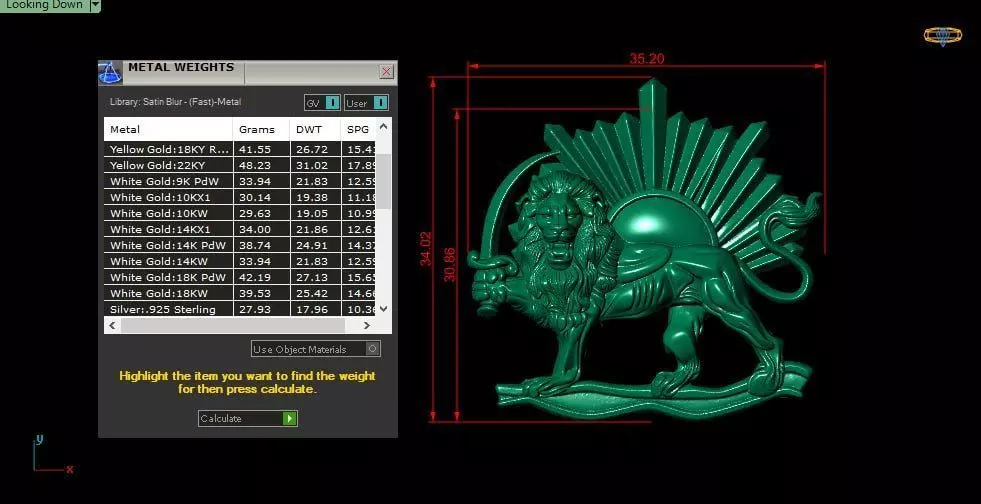Toggle the User switch

(366, 103)
